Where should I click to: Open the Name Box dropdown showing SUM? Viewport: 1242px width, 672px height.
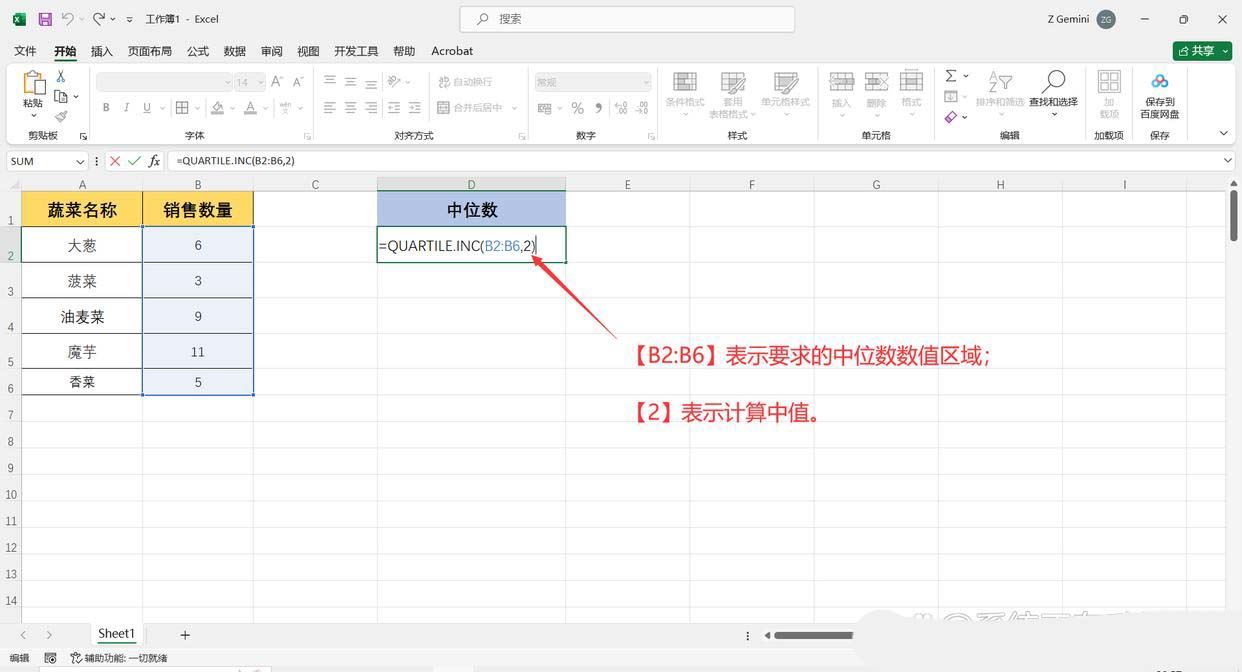pyautogui.click(x=80, y=161)
